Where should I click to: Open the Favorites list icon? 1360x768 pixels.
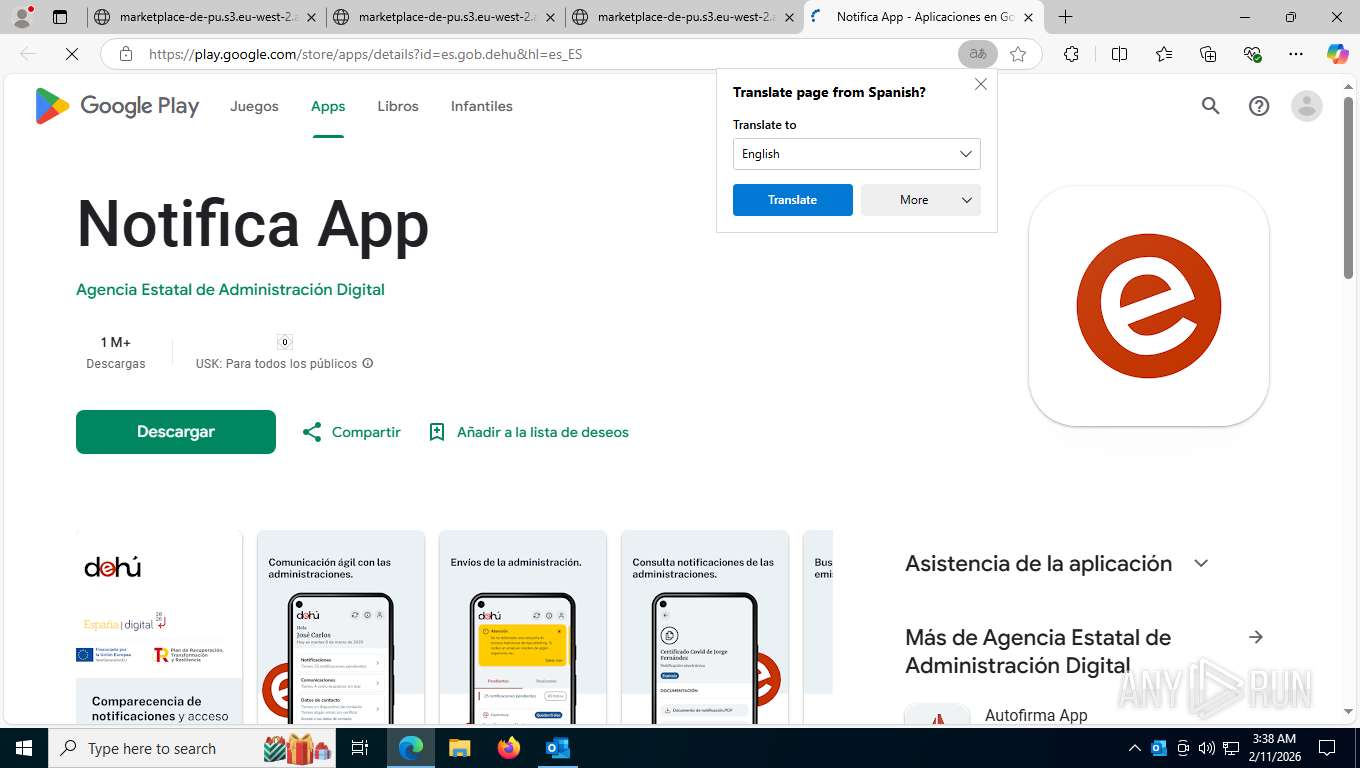click(x=1164, y=54)
